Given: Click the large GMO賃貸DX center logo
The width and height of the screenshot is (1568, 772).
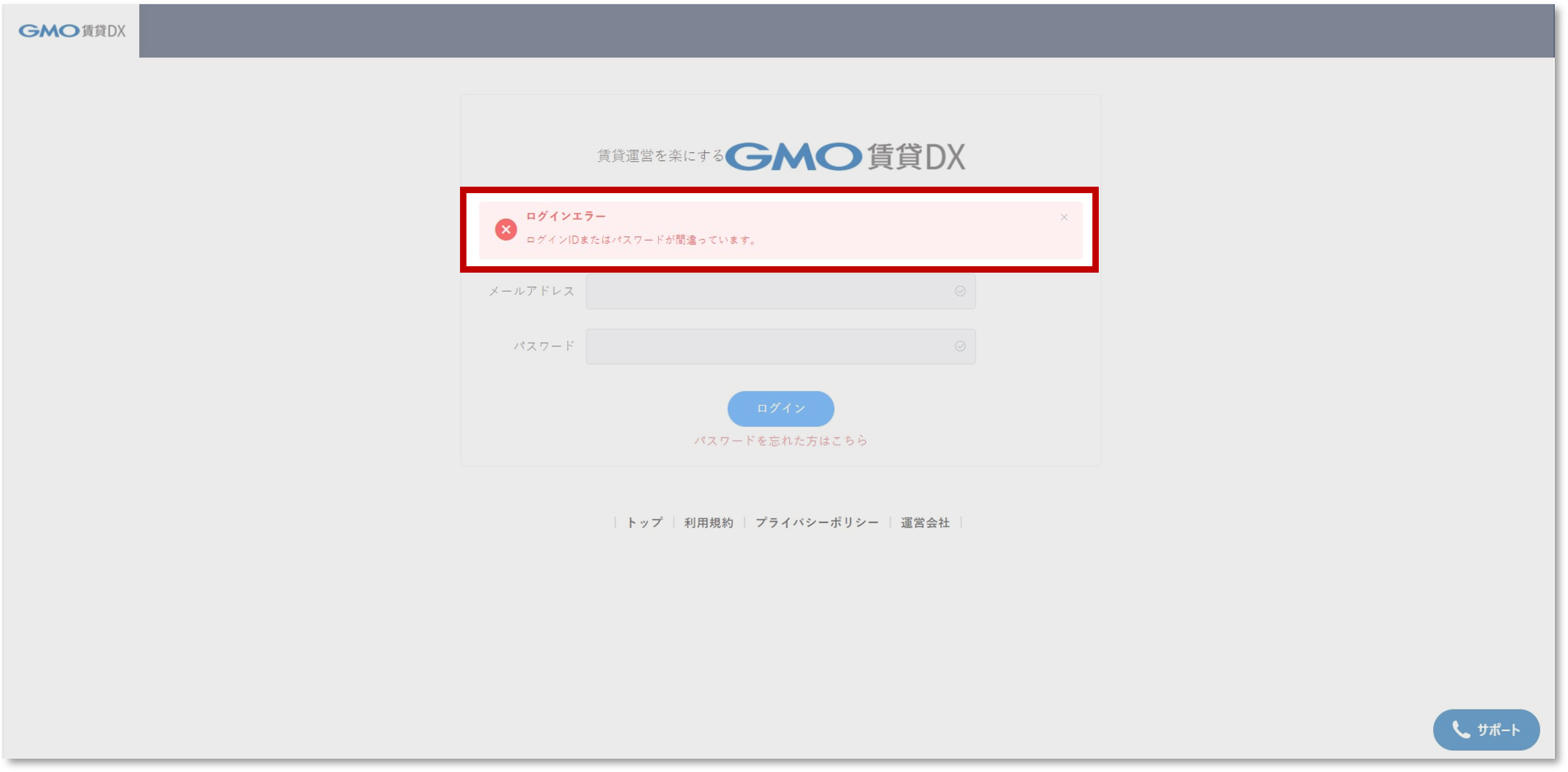Looking at the screenshot, I should point(845,156).
